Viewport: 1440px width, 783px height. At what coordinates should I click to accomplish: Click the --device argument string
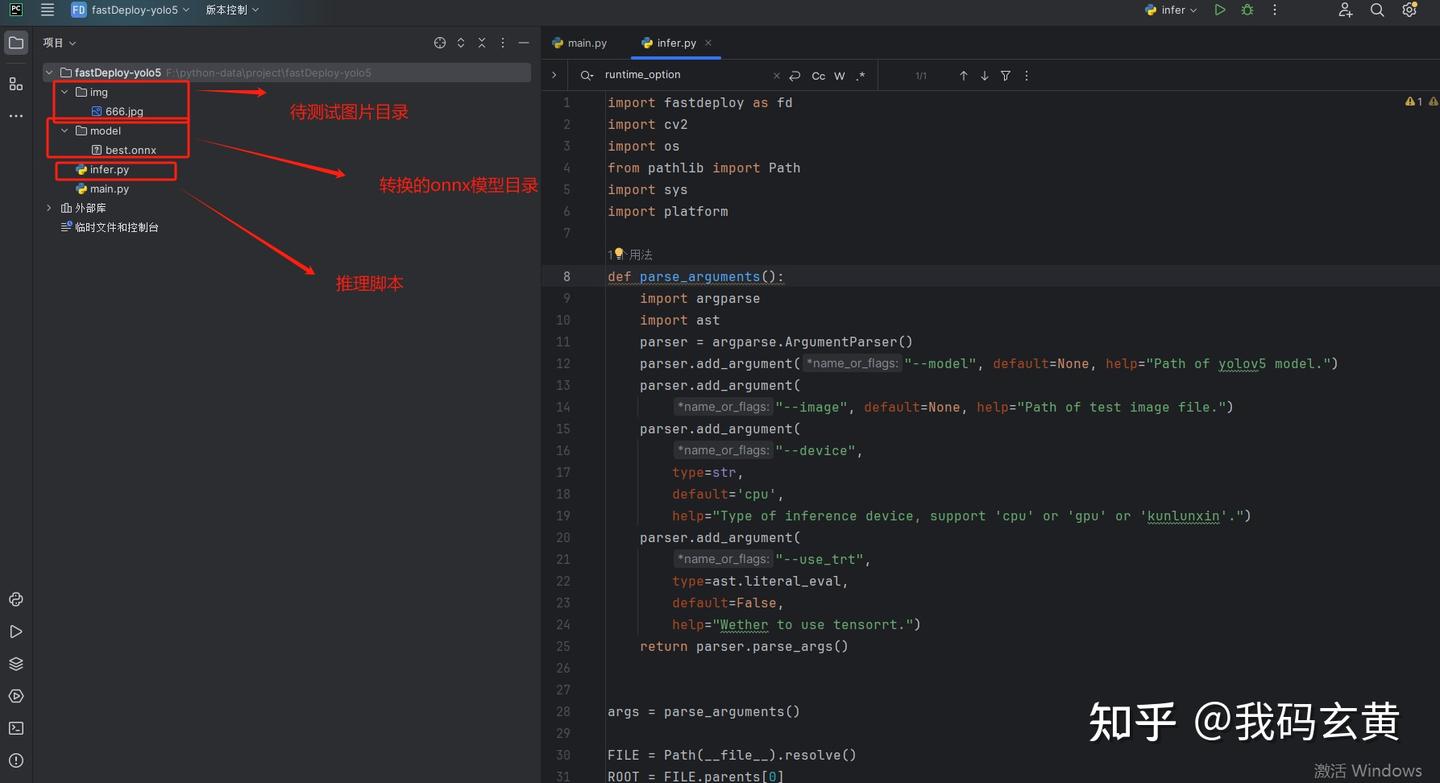pos(817,451)
